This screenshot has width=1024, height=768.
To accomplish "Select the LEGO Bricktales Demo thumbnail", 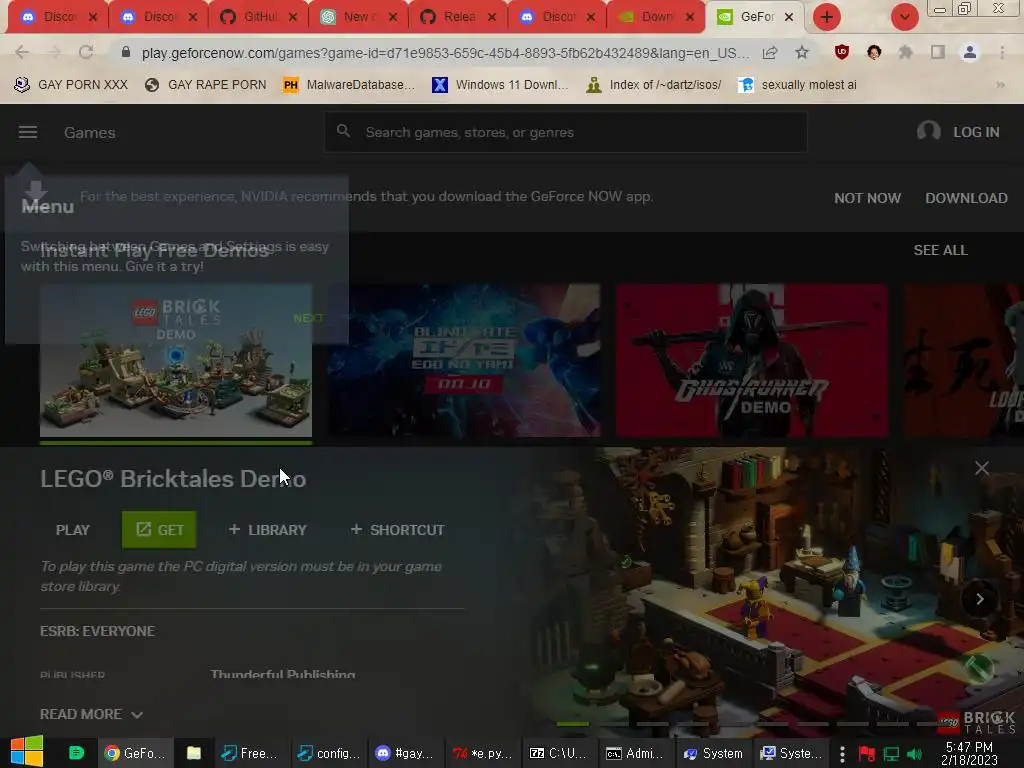I will pyautogui.click(x=176, y=360).
